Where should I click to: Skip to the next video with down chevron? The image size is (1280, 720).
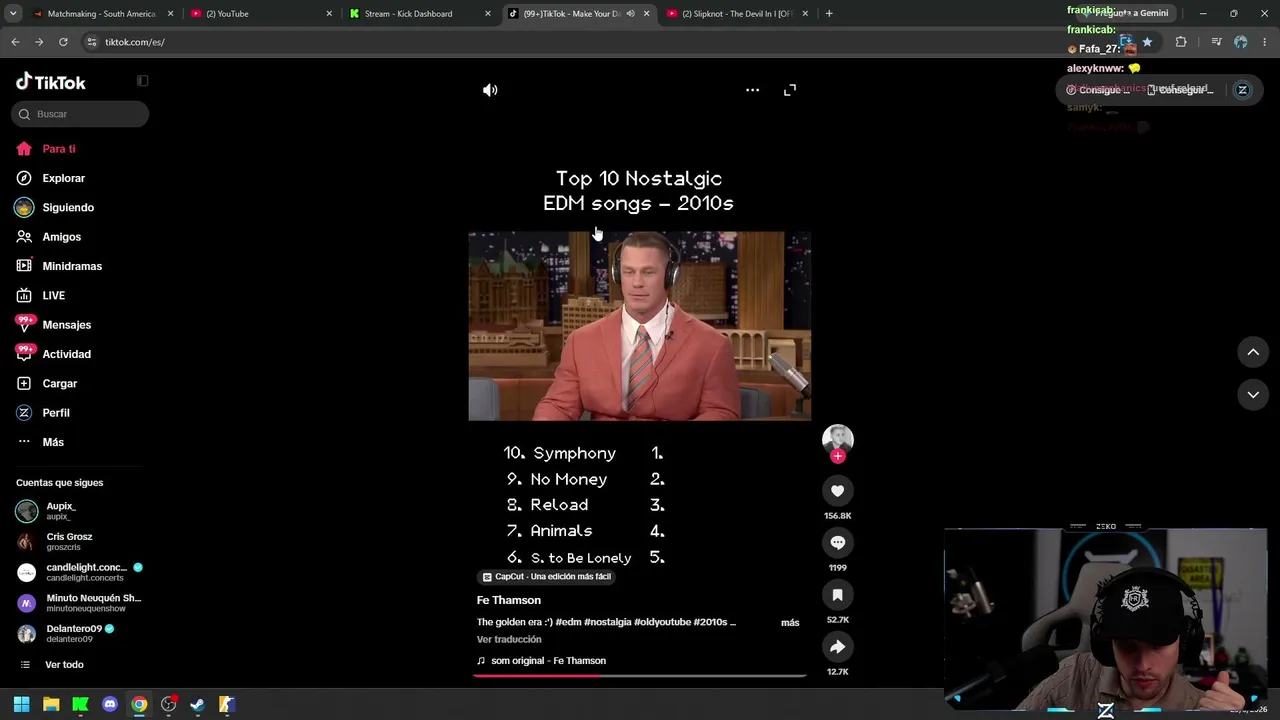(1253, 395)
